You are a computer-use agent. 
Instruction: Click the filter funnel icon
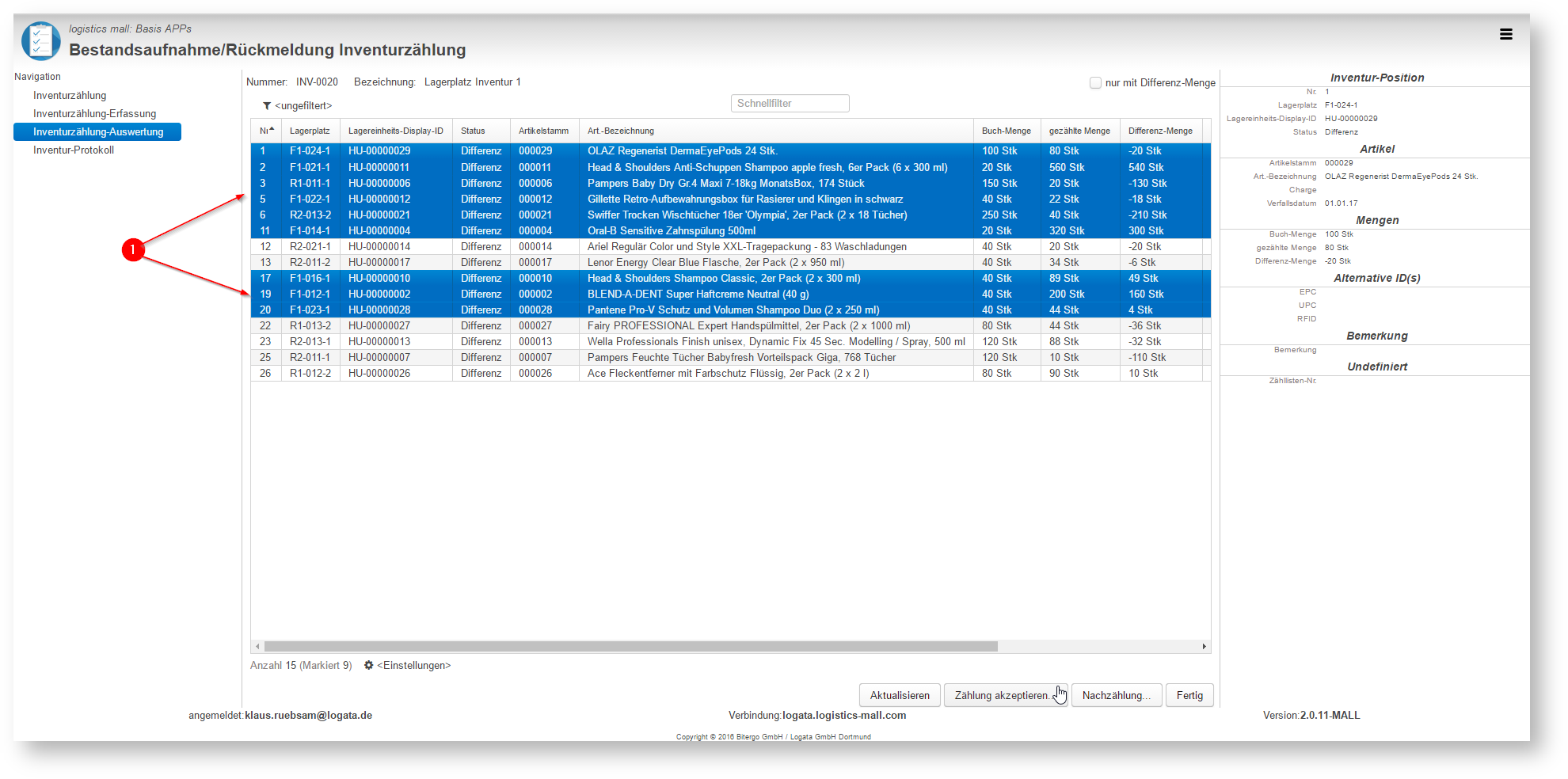[267, 106]
